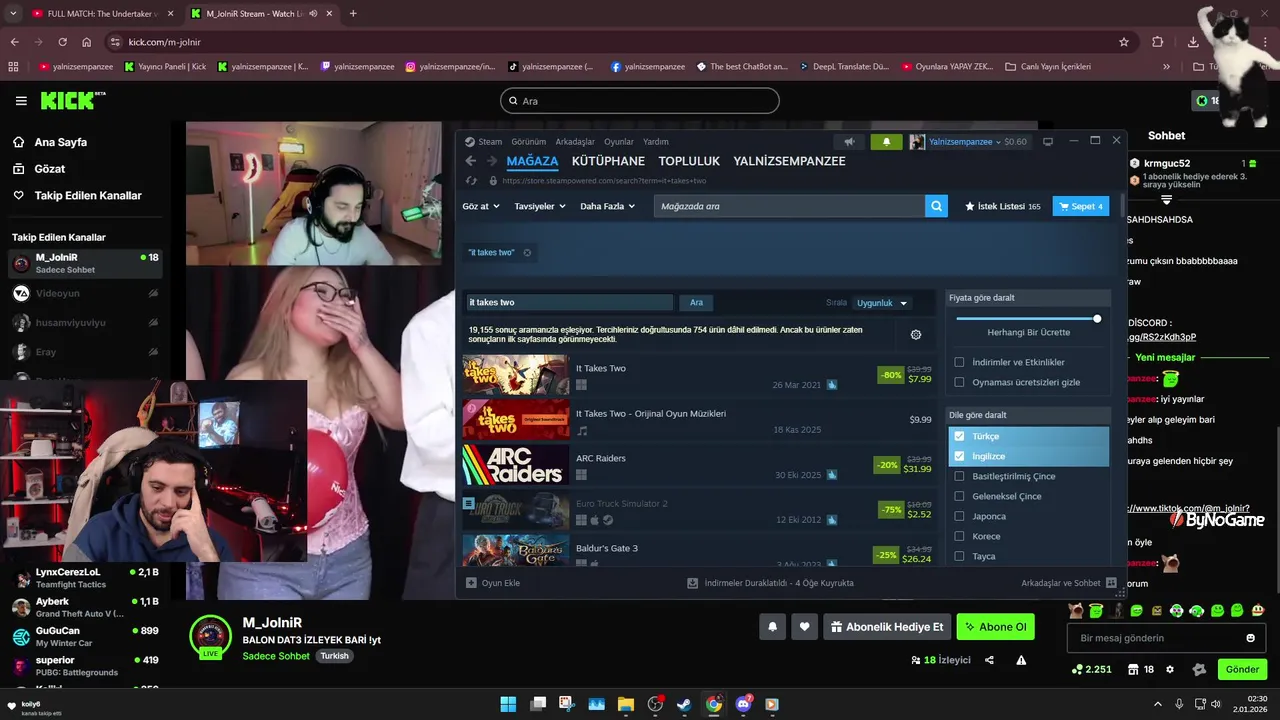The width and height of the screenshot is (1280, 720).
Task: Open the Sepet cart button
Action: tap(1081, 206)
